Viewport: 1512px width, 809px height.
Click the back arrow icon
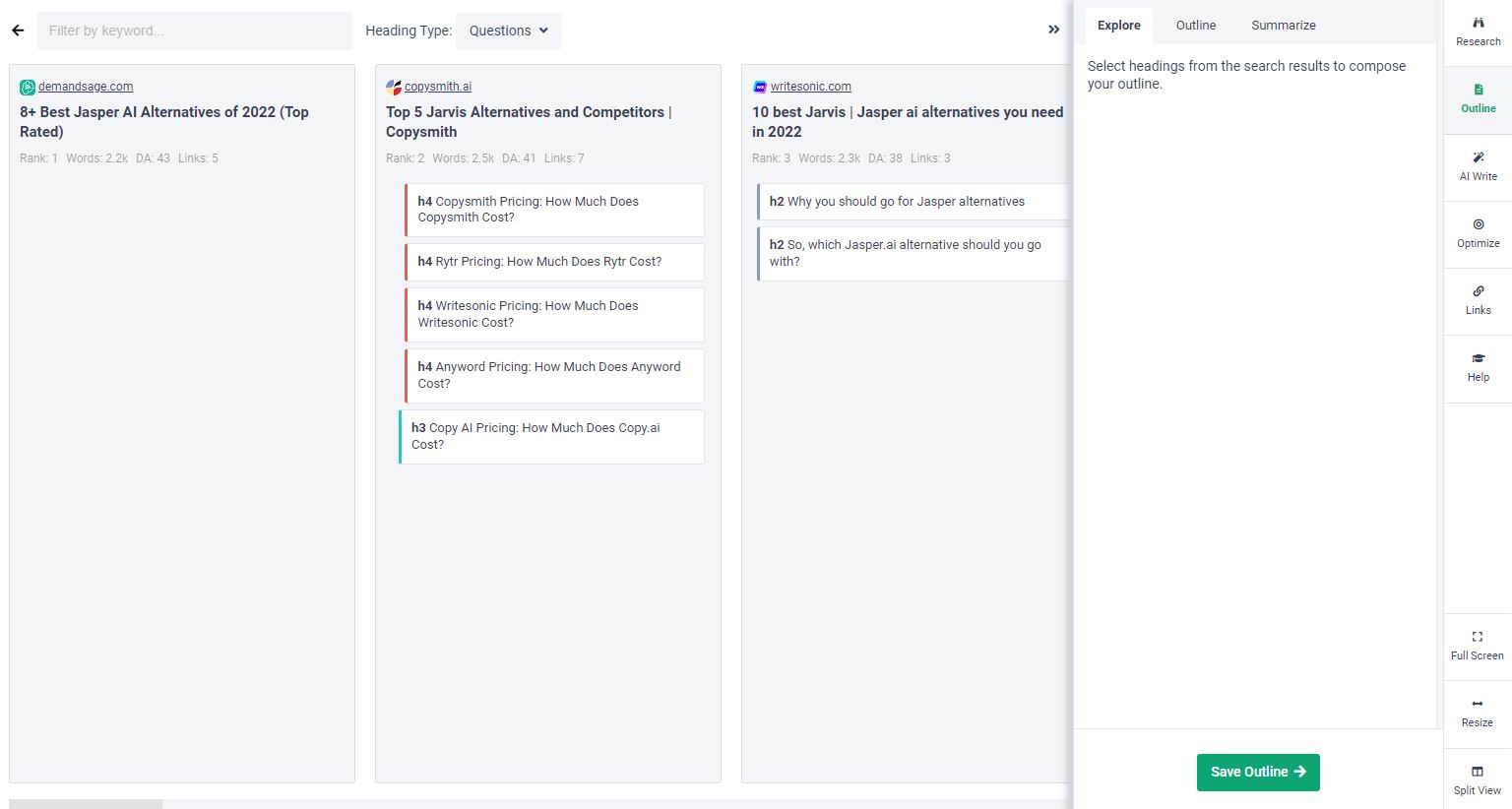point(18,31)
